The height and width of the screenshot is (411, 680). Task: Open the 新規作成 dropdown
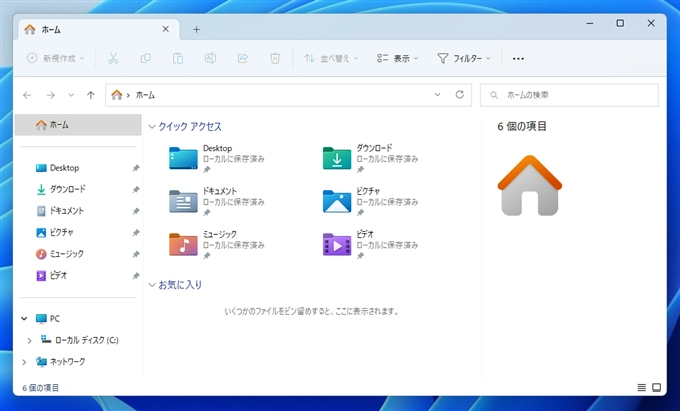pos(56,58)
